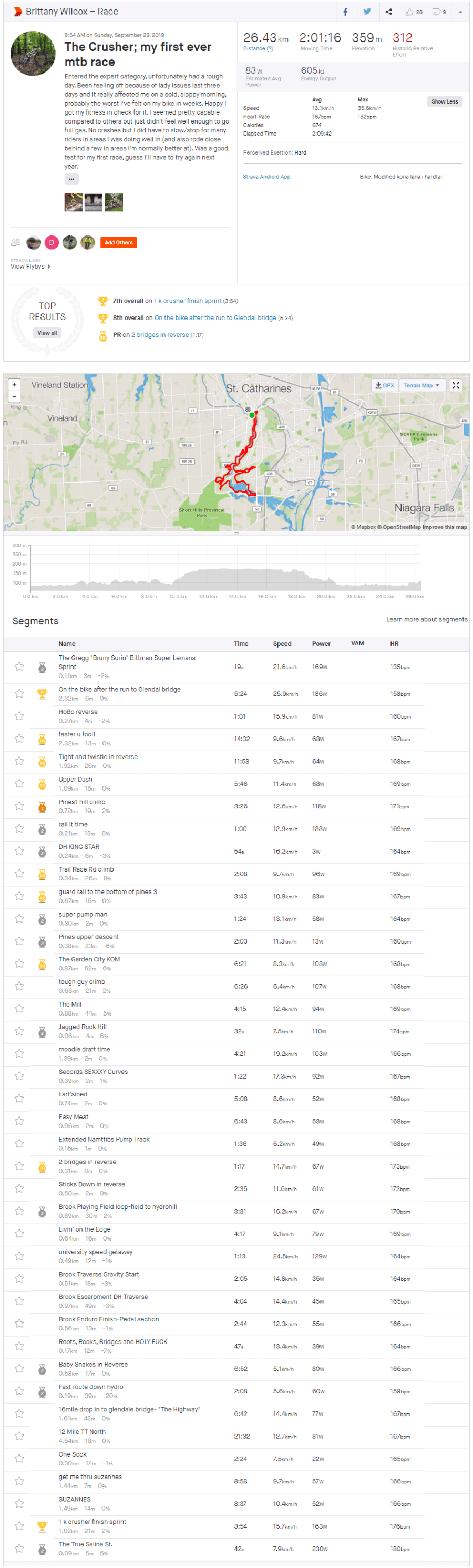Click medal icon on super pump man
Image resolution: width=473 pixels, height=1568 pixels.
click(x=42, y=918)
